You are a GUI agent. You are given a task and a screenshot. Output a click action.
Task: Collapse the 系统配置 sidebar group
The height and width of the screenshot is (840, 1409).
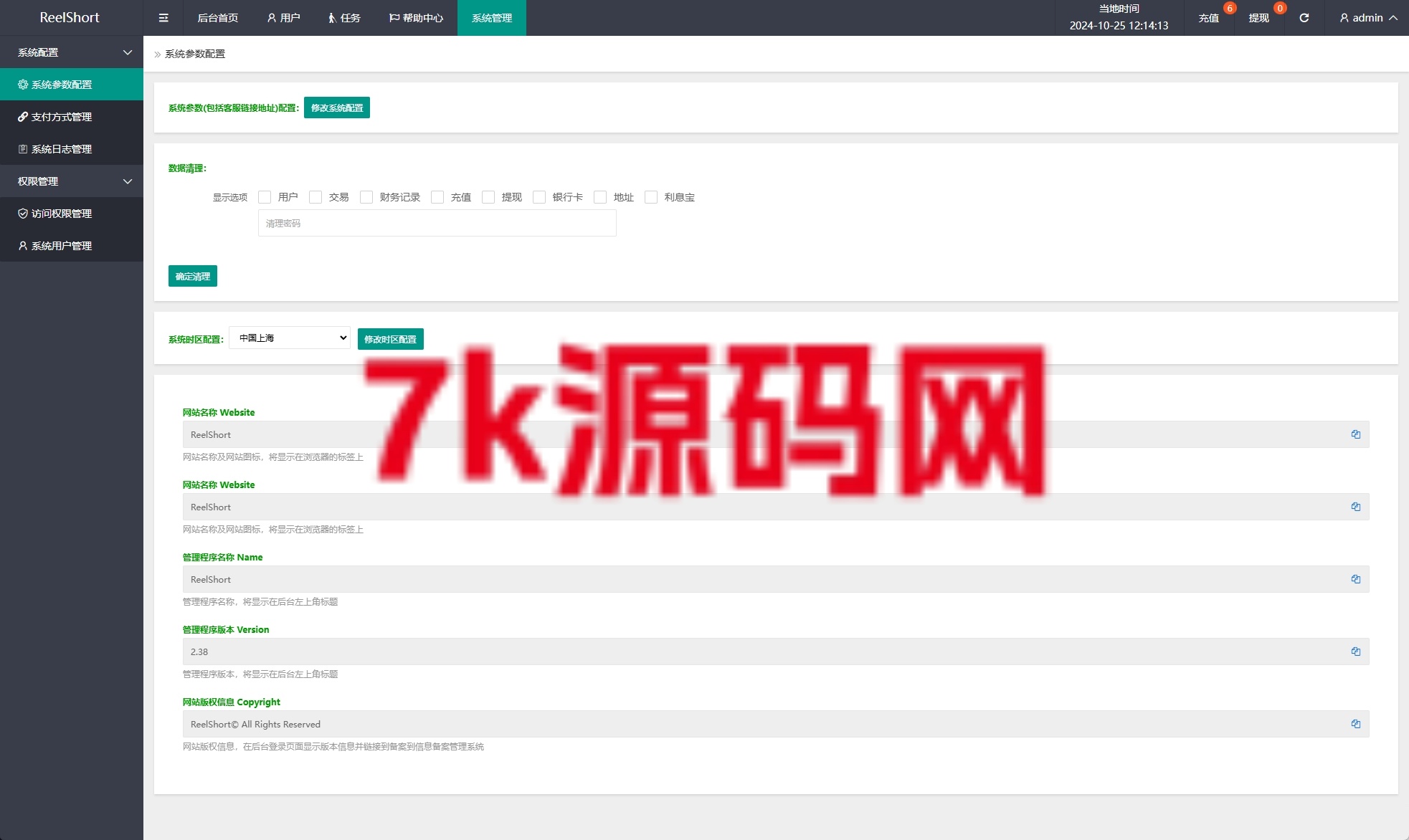click(x=72, y=52)
